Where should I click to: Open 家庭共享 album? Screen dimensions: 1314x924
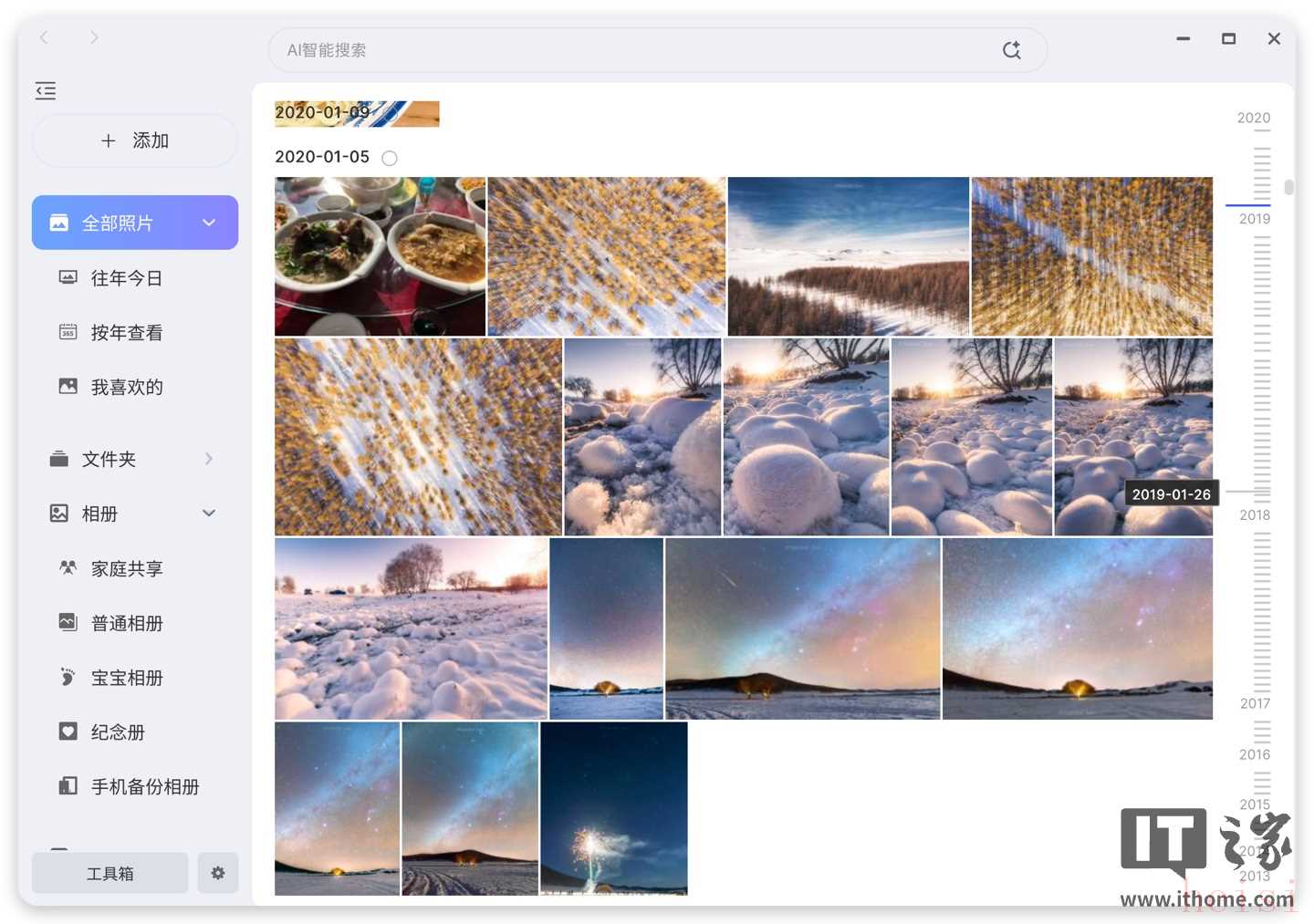[126, 568]
